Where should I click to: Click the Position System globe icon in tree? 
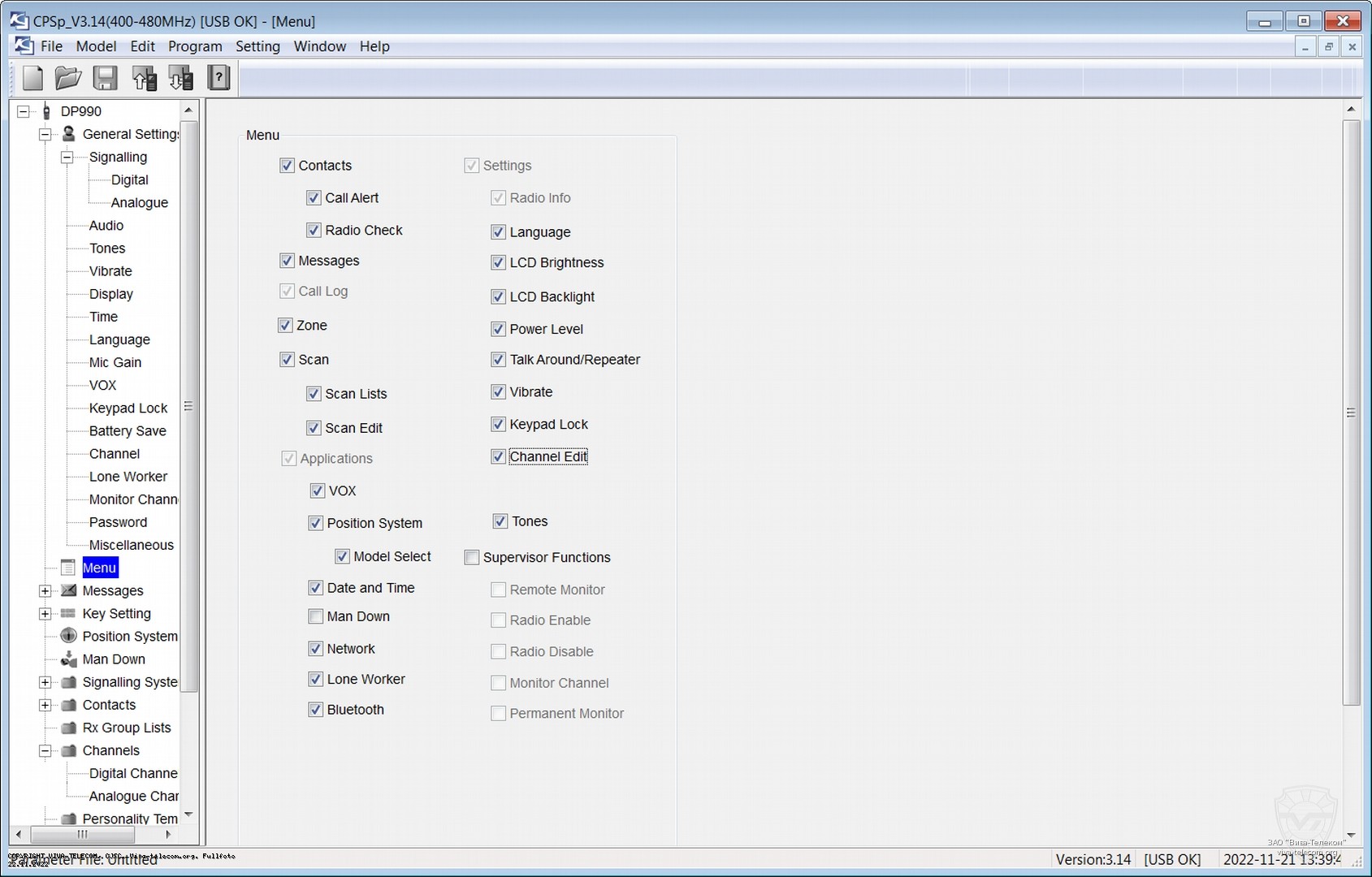69,637
